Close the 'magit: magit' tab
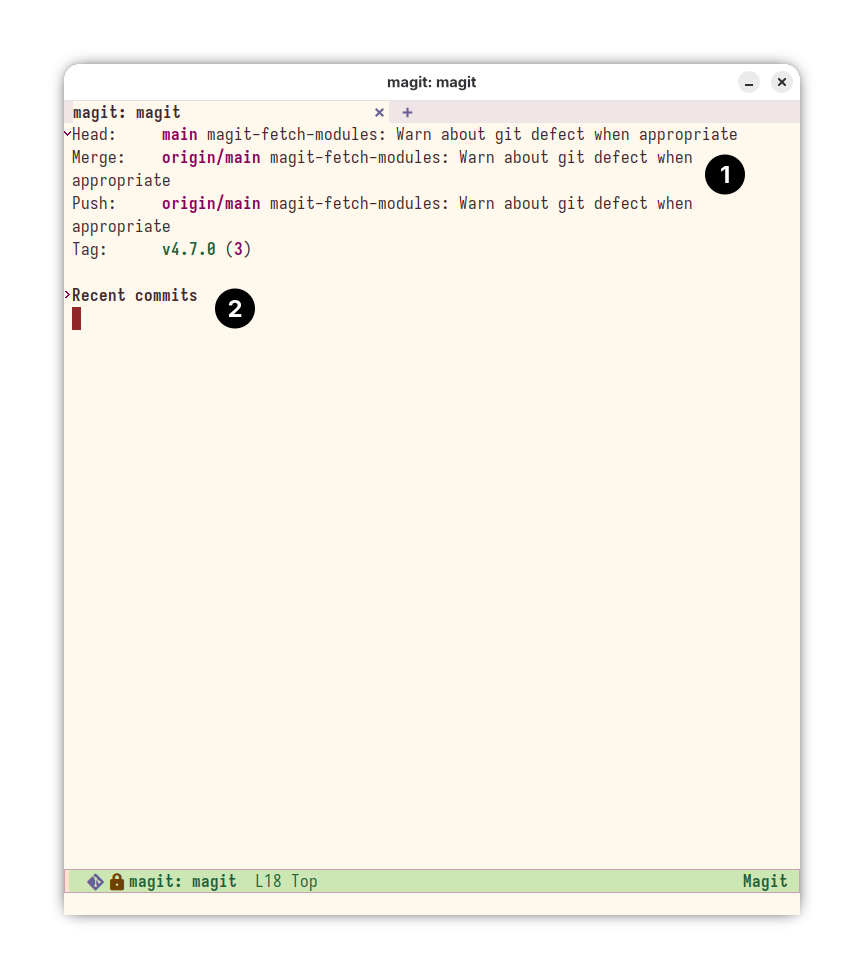 [379, 112]
